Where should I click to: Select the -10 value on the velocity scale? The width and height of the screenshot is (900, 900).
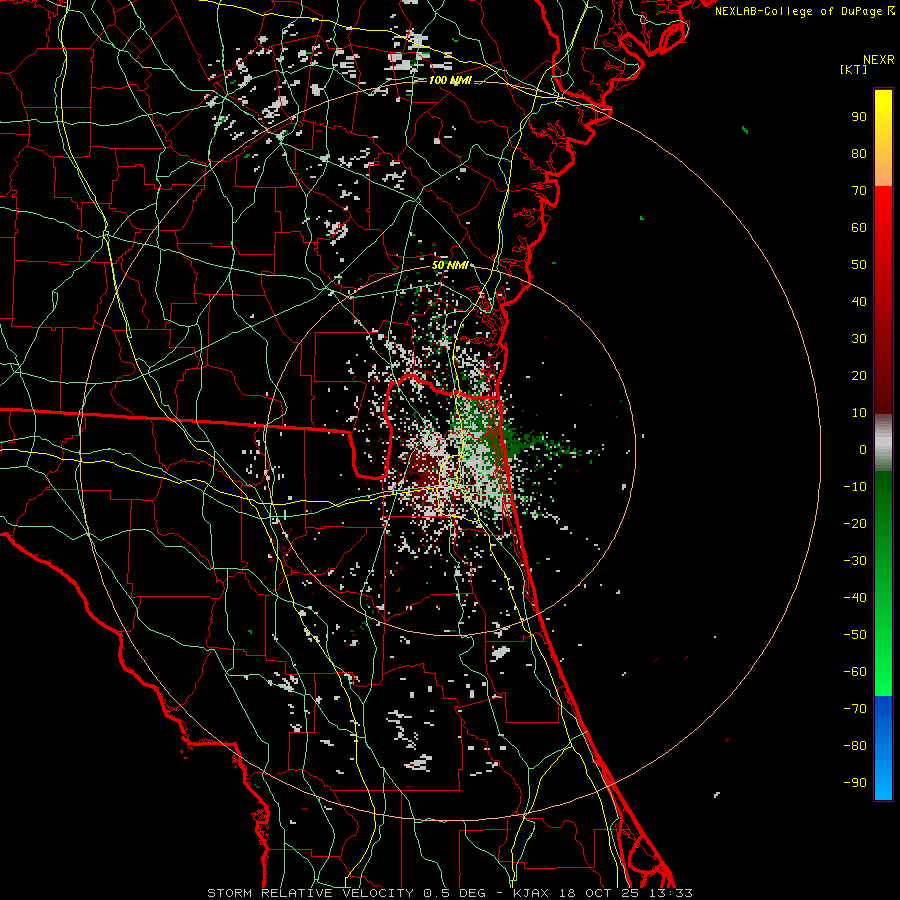click(855, 487)
